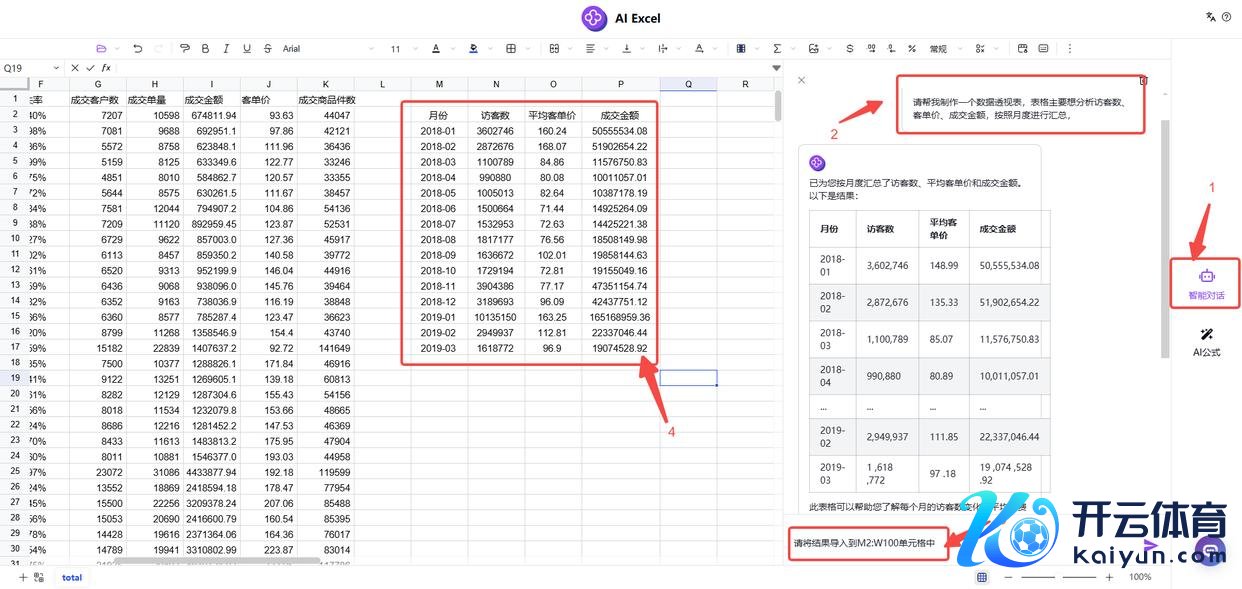1242x589 pixels.
Task: Click the fx insert function icon
Action: 106,68
